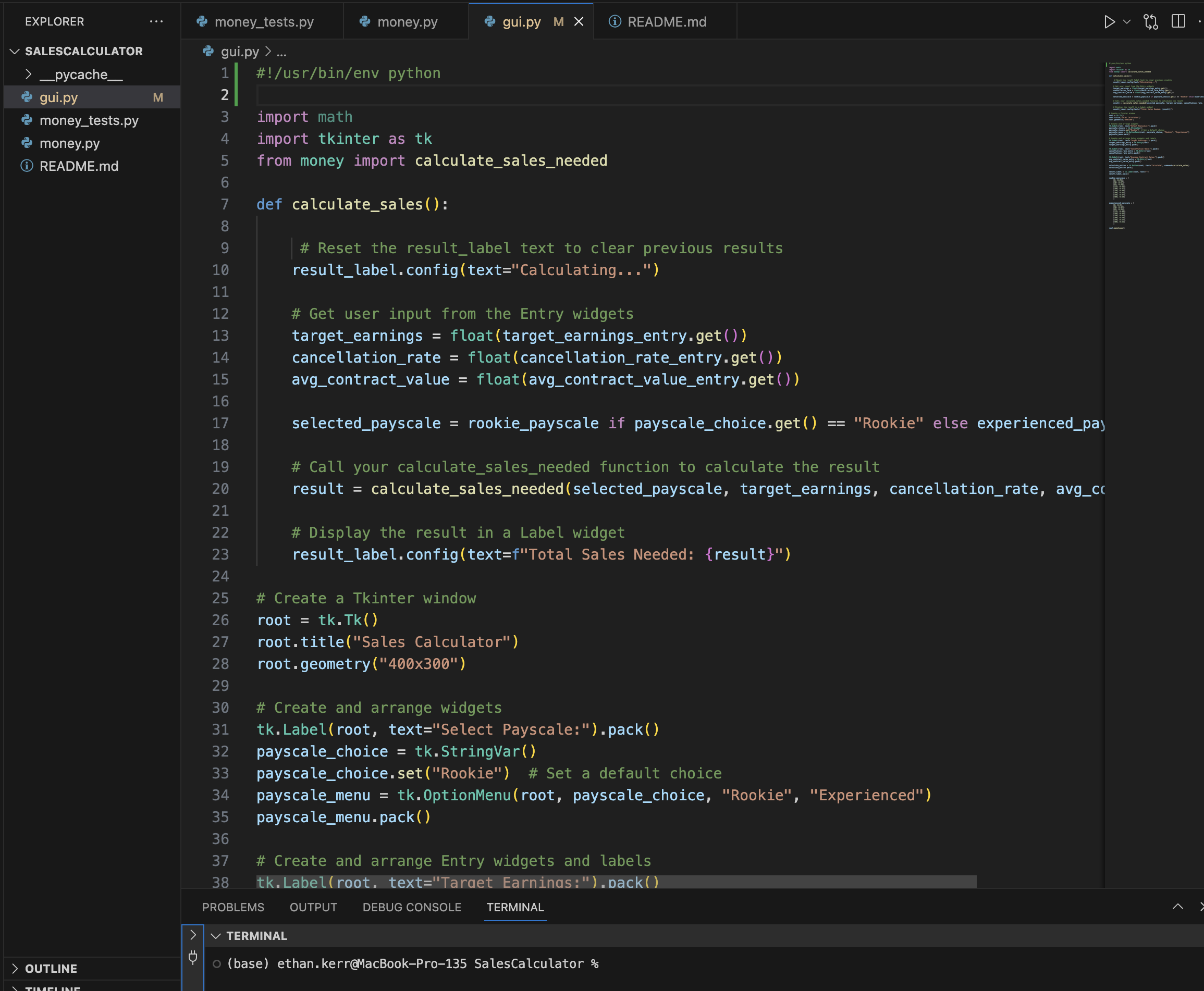Select money_tests.py in the file explorer
Screen dimensions: 1204x991
(89, 120)
